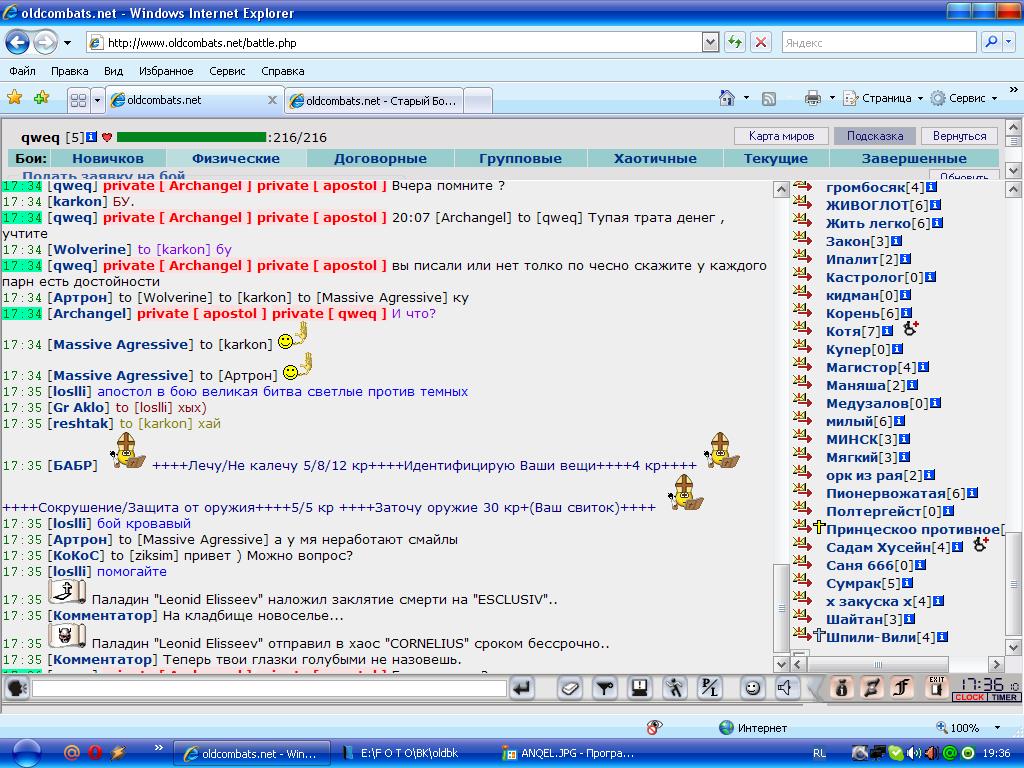Open info icon for player Сумрак
Screen dimensions: 1024x768
tap(907, 583)
